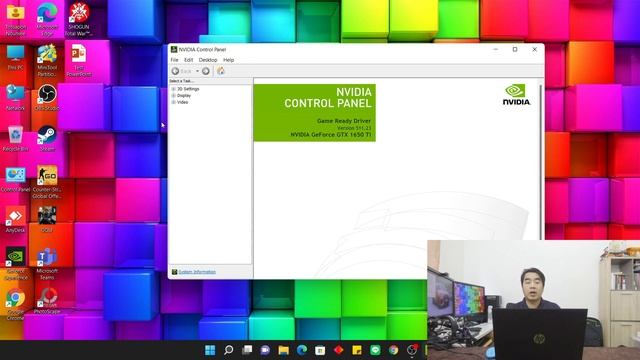Select the AnyDesk desktop shortcut
The height and width of the screenshot is (360, 640).
(16, 220)
